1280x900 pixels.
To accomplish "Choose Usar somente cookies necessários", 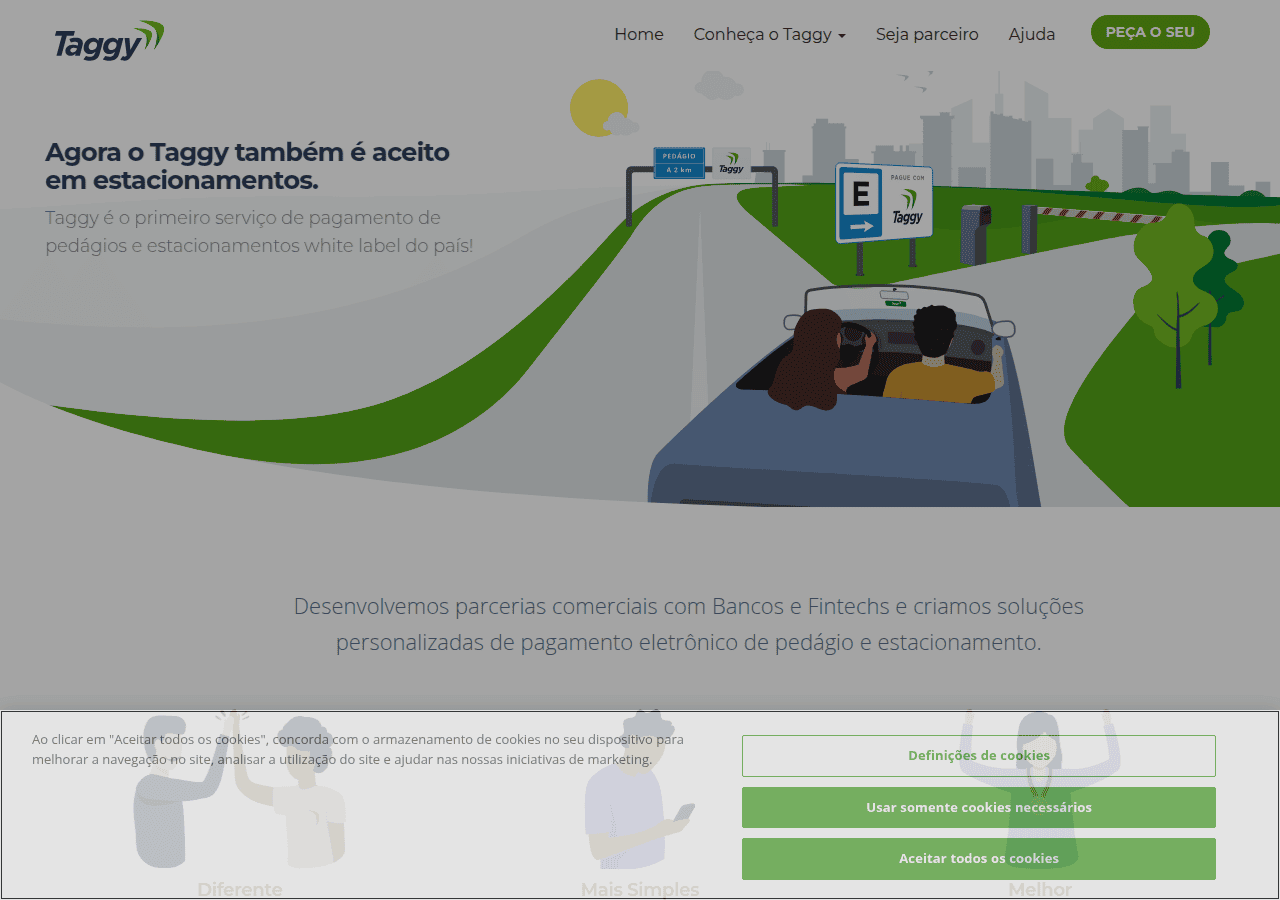I will (979, 807).
